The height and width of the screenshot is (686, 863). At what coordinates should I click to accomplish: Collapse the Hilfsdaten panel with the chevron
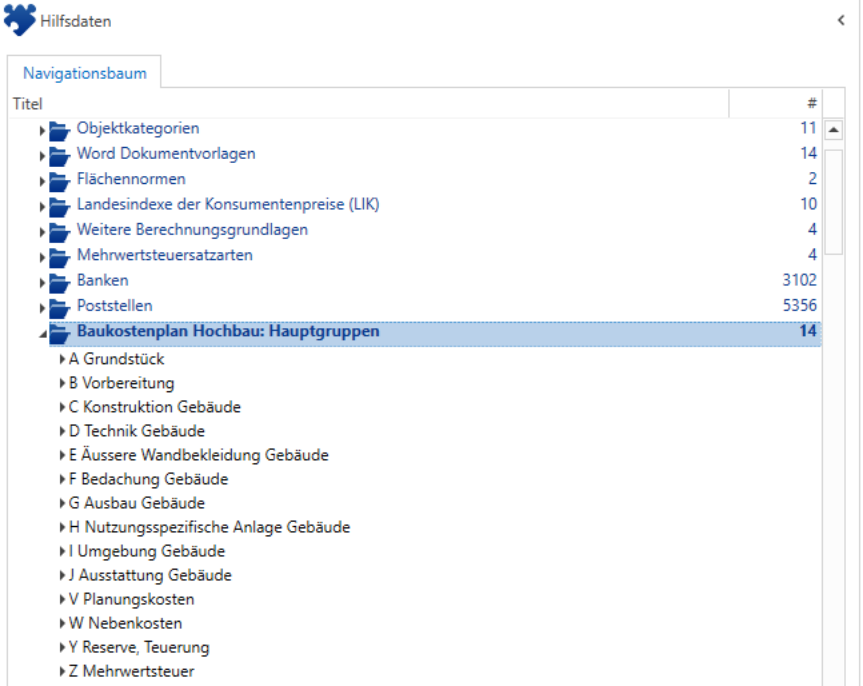click(841, 20)
